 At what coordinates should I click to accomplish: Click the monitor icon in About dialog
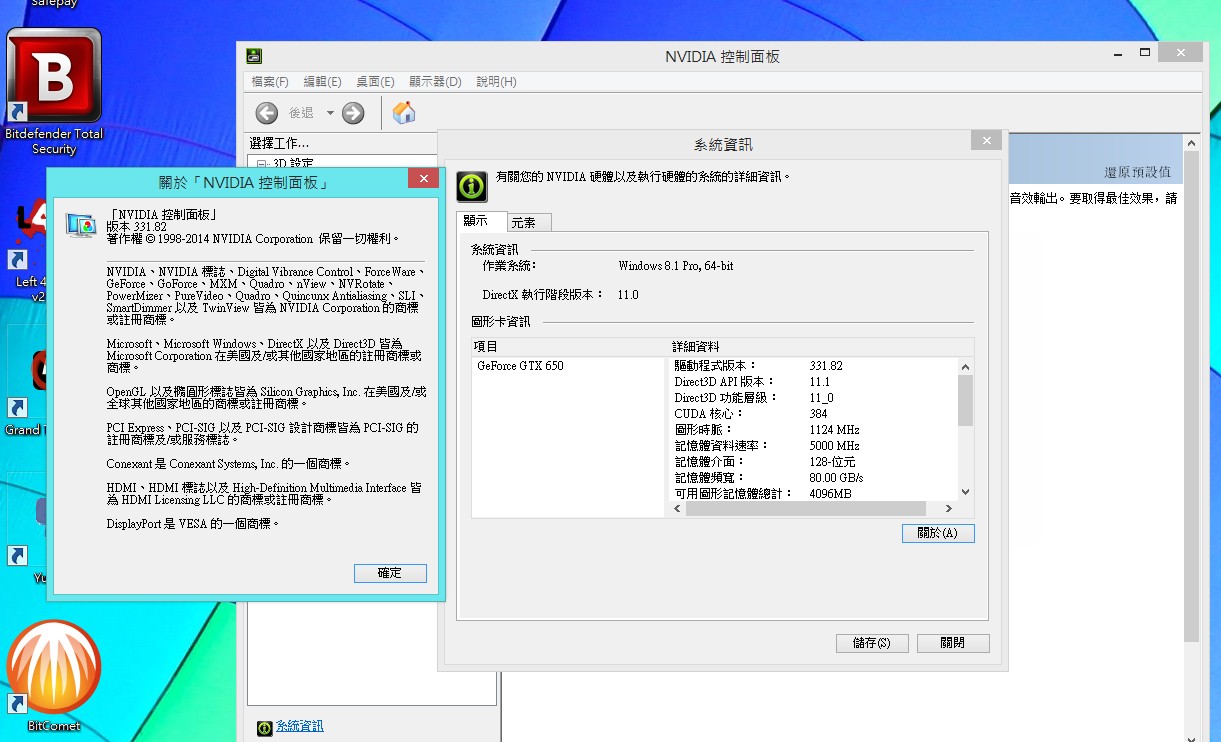click(81, 225)
